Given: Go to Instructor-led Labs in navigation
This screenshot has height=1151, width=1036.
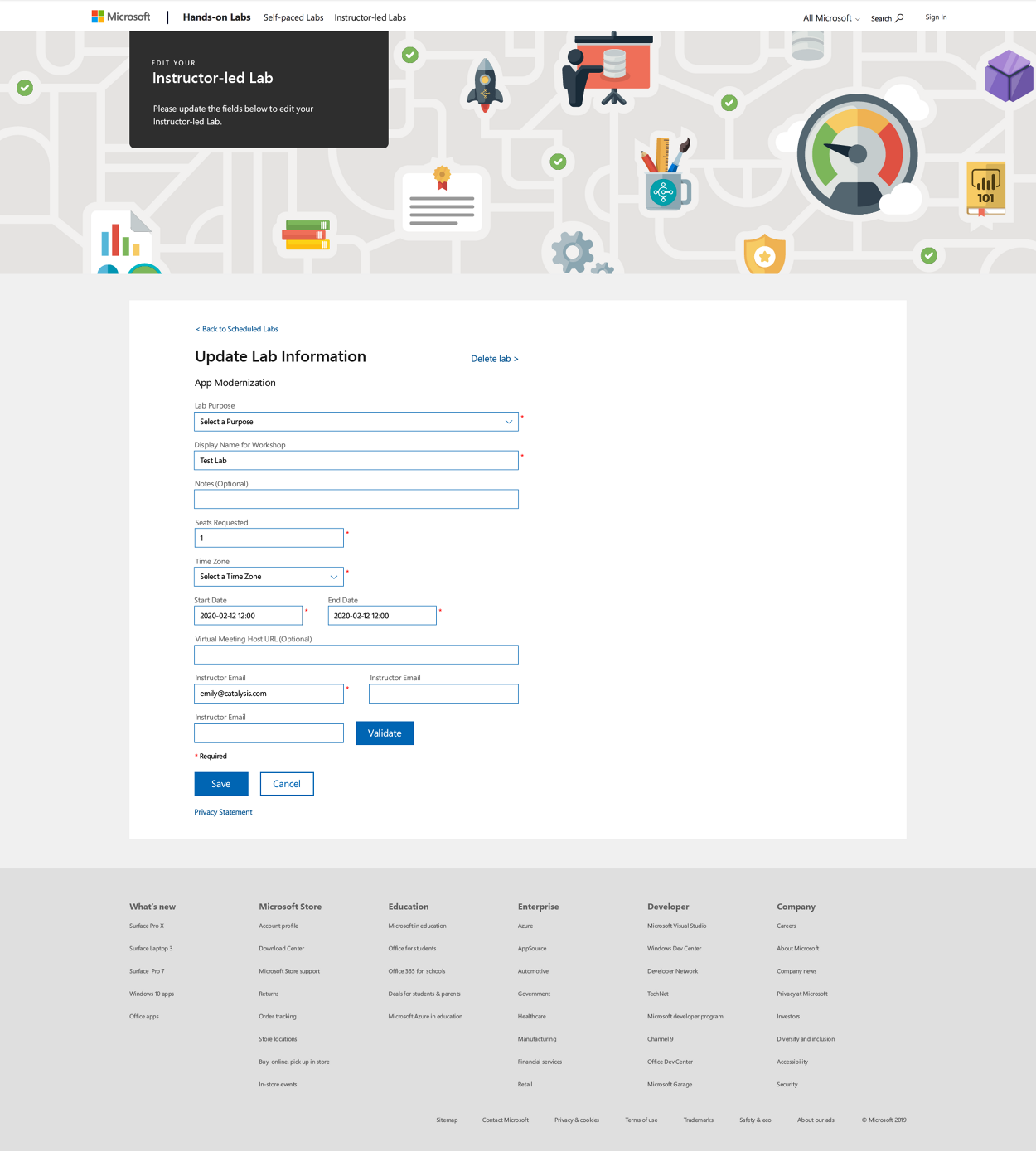Looking at the screenshot, I should [x=370, y=17].
